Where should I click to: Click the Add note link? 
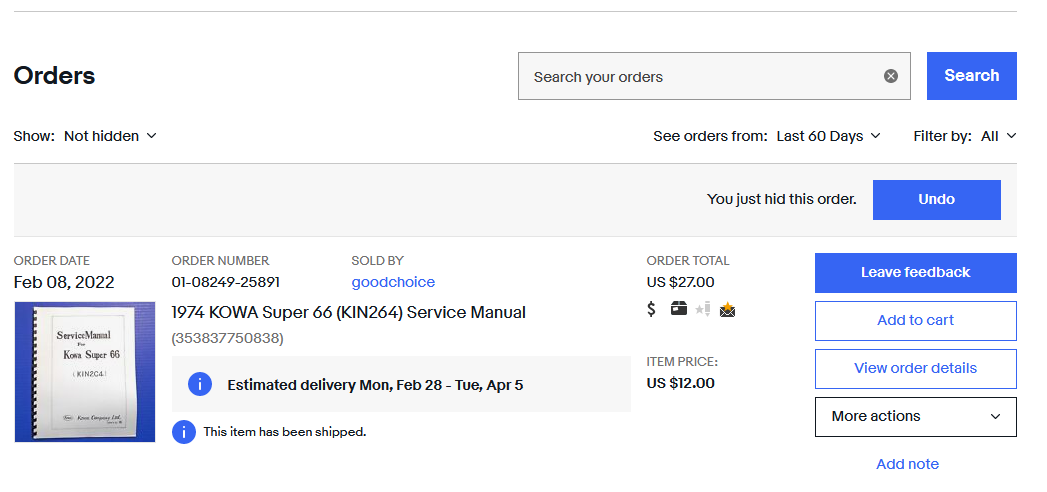907,464
